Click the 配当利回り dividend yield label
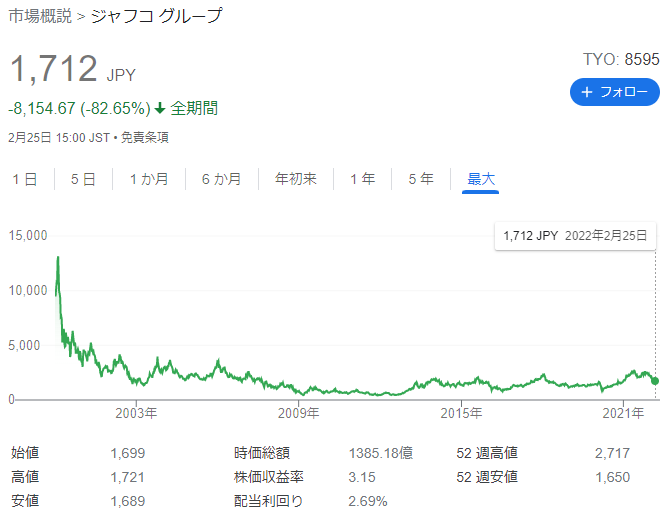Viewport: 670px width, 521px height. click(268, 501)
